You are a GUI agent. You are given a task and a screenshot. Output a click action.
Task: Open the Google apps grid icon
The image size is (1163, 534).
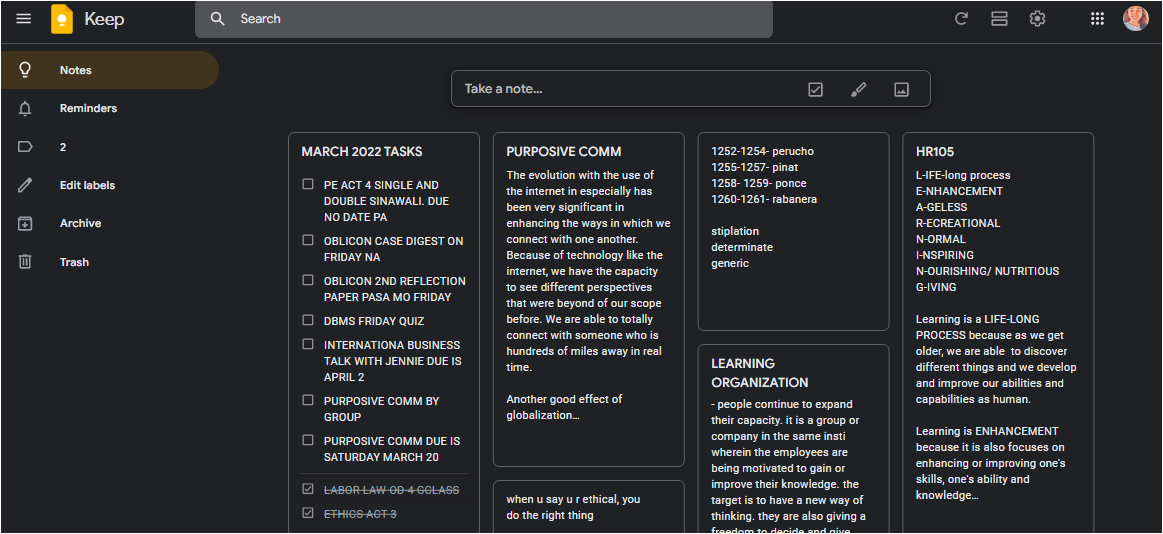[x=1098, y=19]
